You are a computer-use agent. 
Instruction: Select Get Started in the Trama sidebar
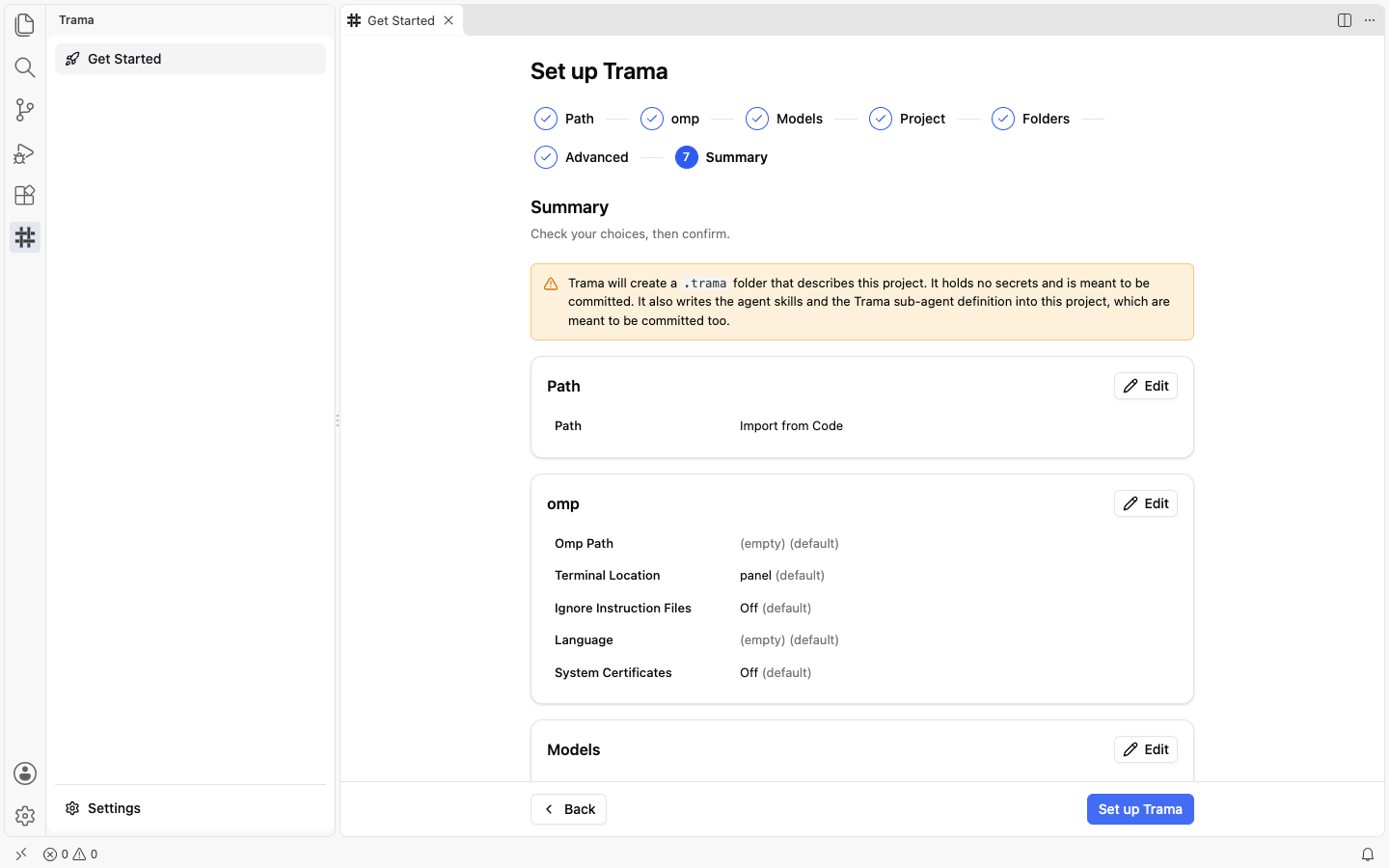point(190,59)
